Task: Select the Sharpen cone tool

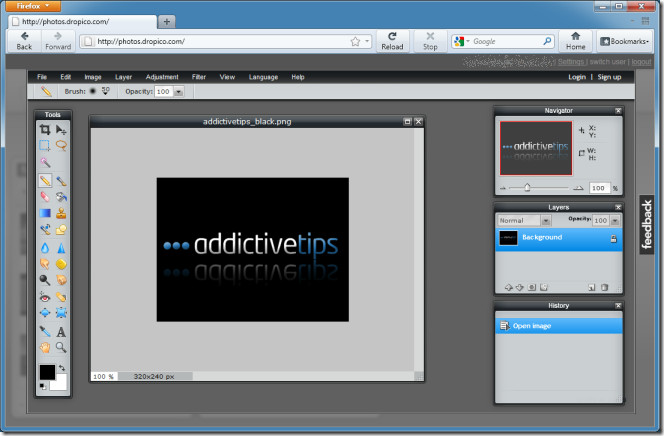Action: pyautogui.click(x=61, y=248)
